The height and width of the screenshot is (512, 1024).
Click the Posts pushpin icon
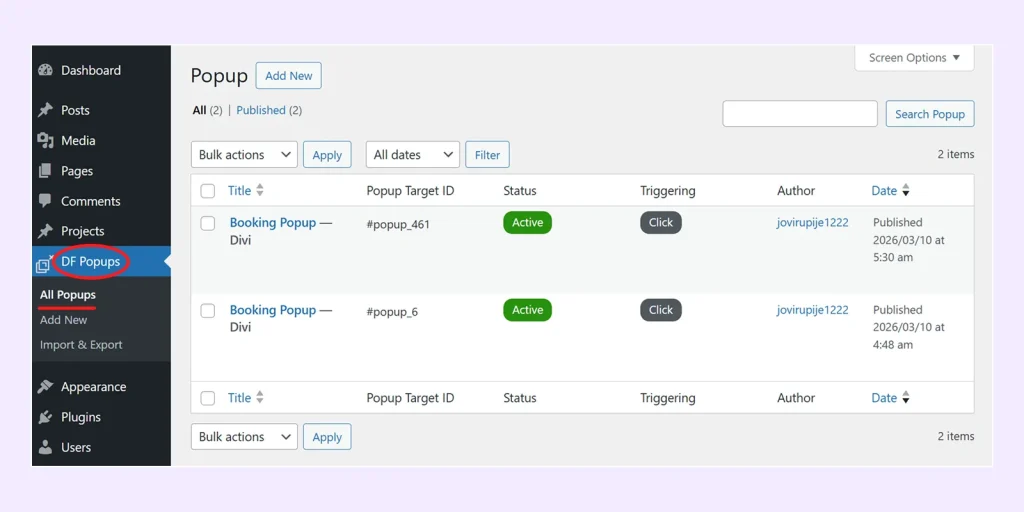(x=45, y=111)
